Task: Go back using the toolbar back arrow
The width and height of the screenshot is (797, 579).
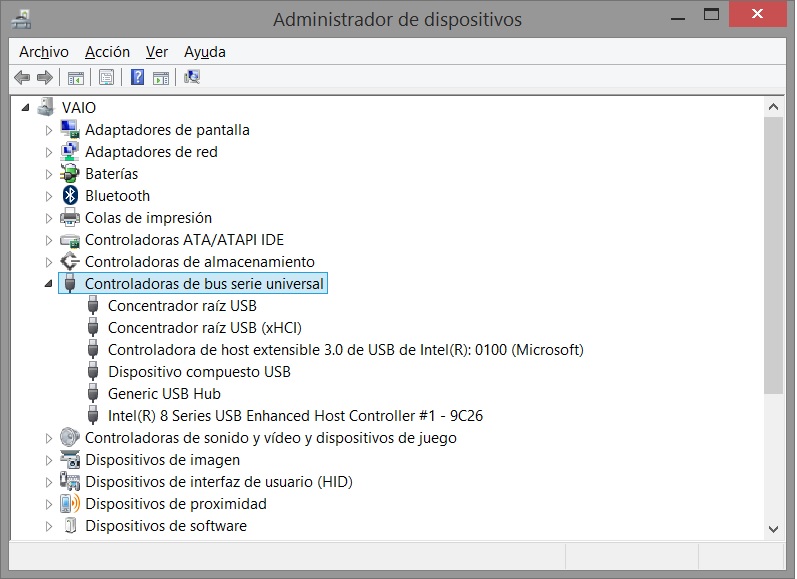Action: [22, 78]
